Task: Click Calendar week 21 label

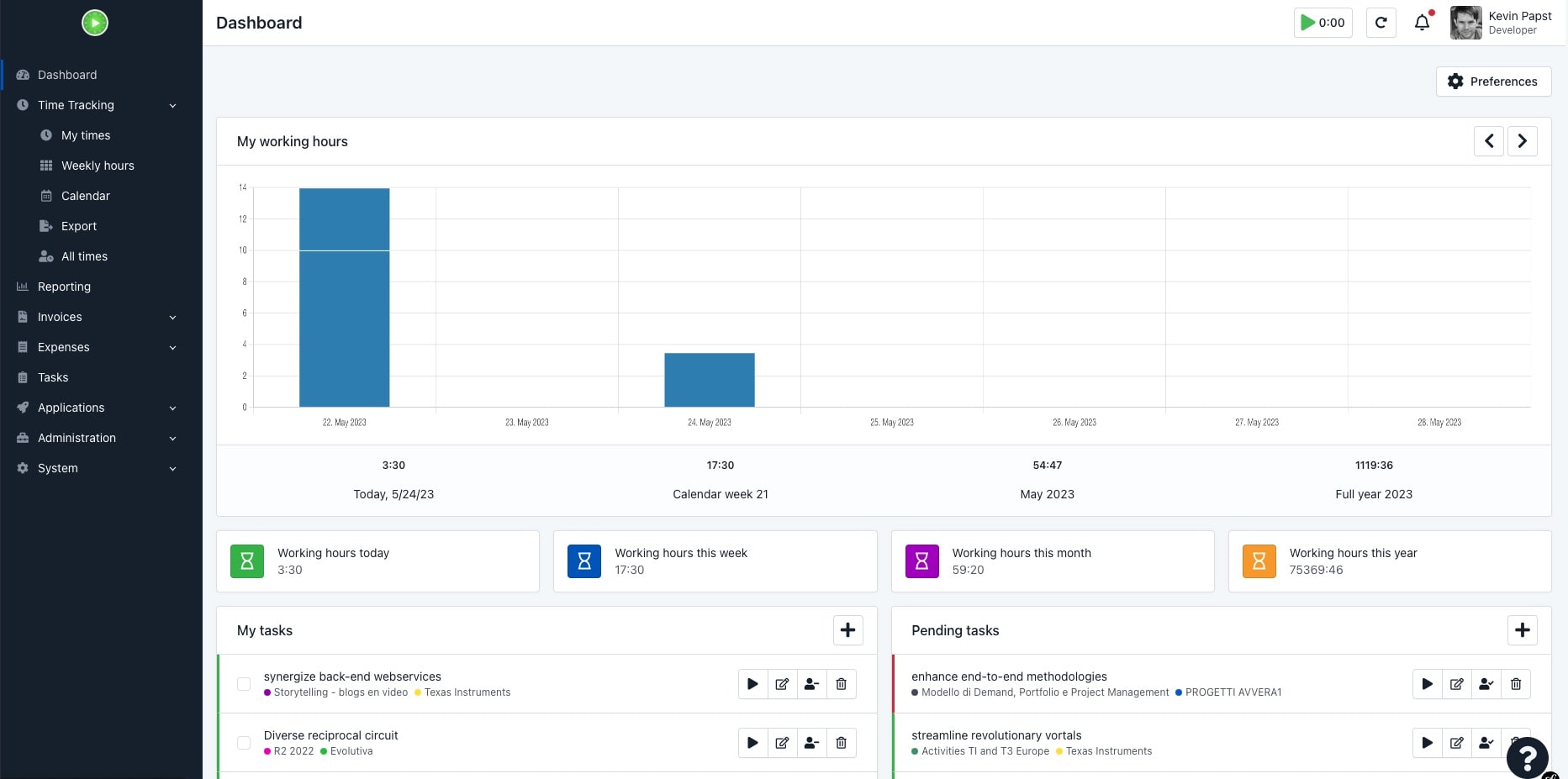Action: [721, 494]
